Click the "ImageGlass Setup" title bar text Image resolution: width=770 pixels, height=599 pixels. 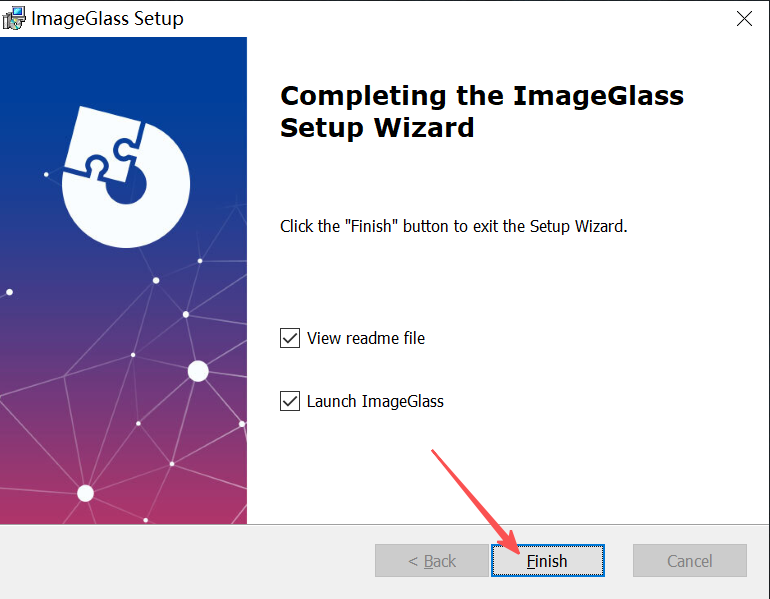pos(107,19)
